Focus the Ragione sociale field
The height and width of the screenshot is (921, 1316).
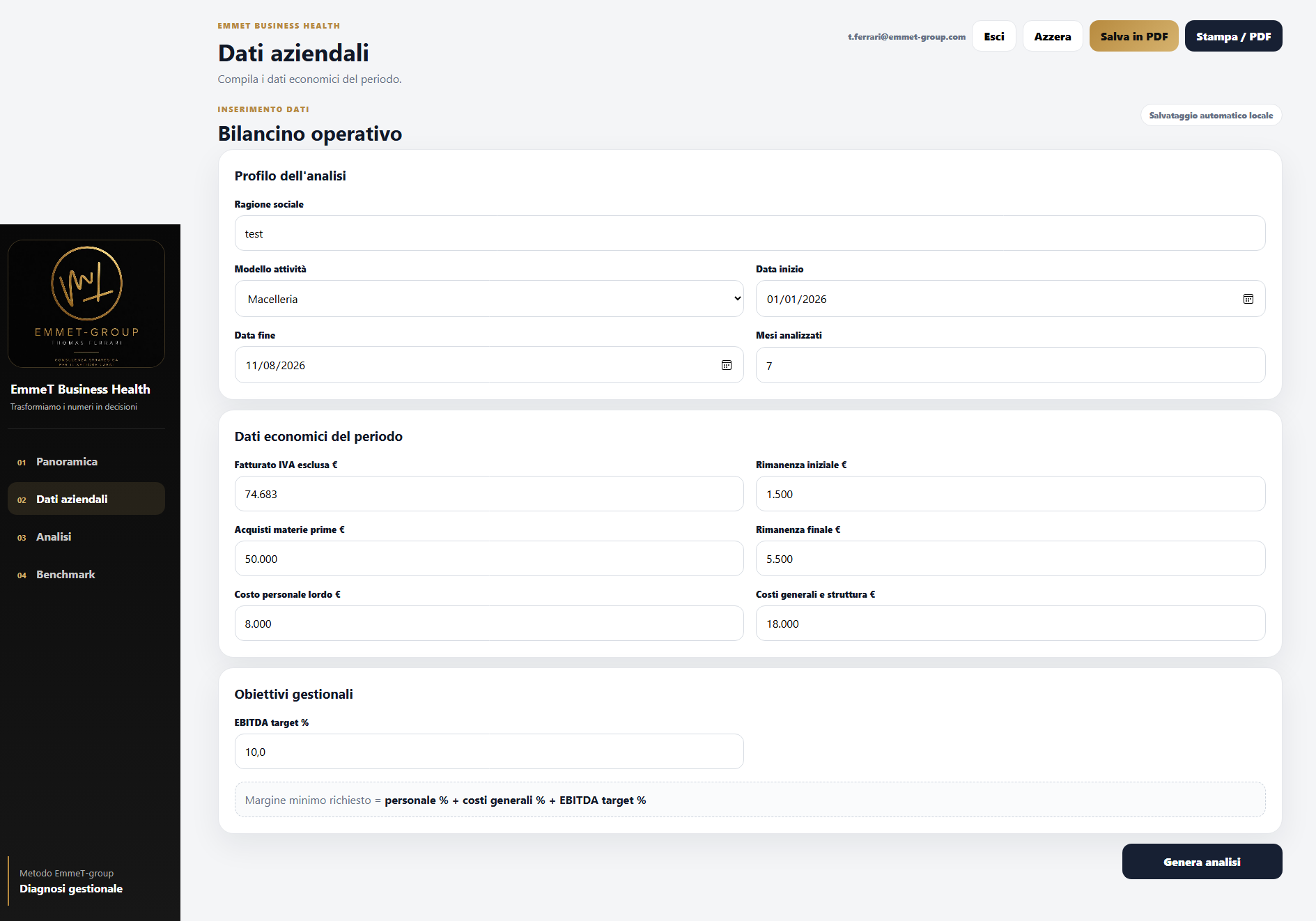(750, 233)
